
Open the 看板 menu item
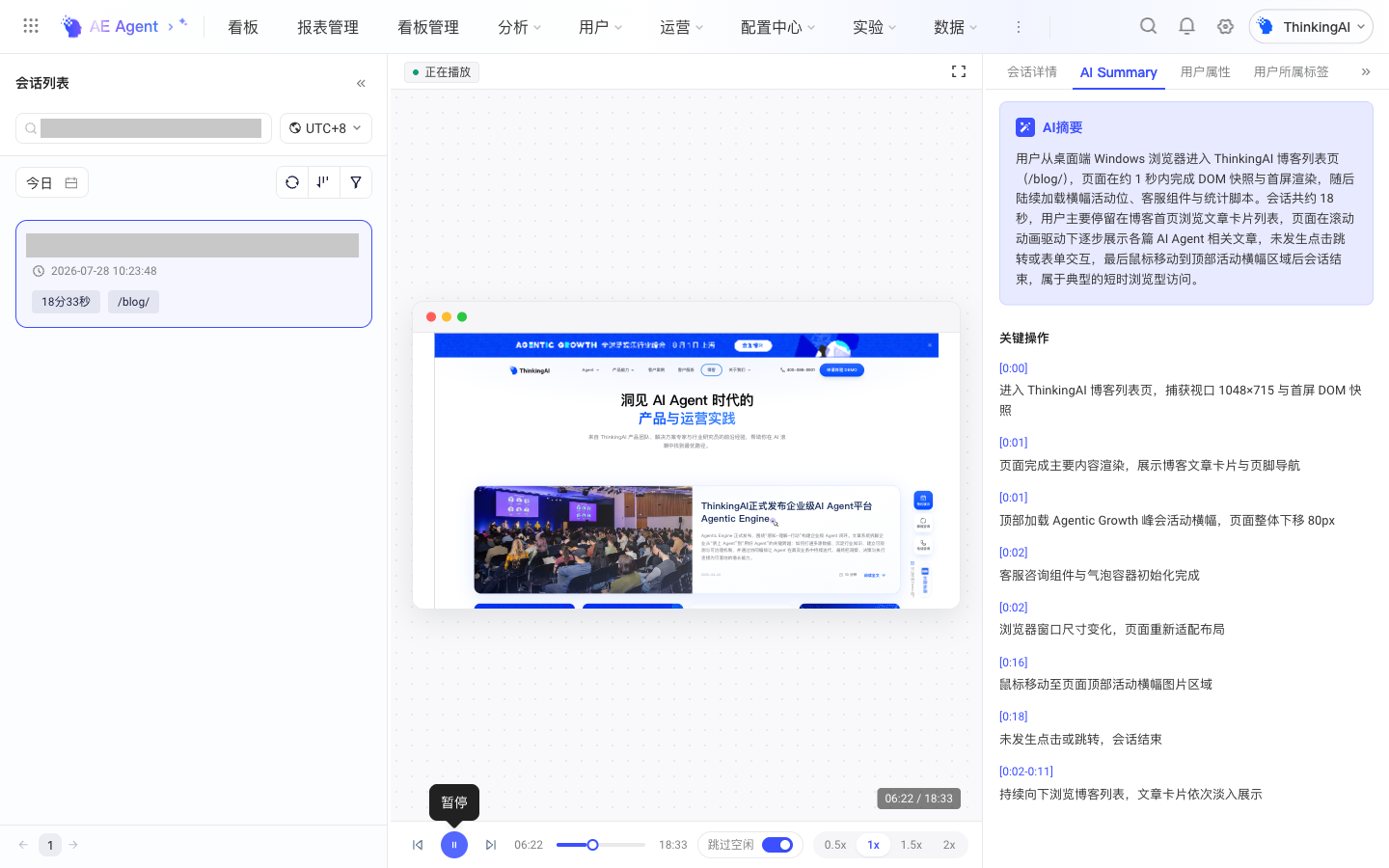243,27
